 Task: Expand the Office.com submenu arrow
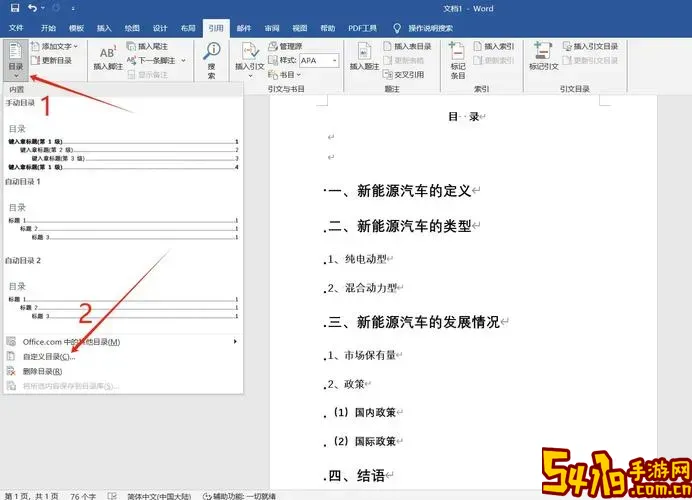click(235, 342)
